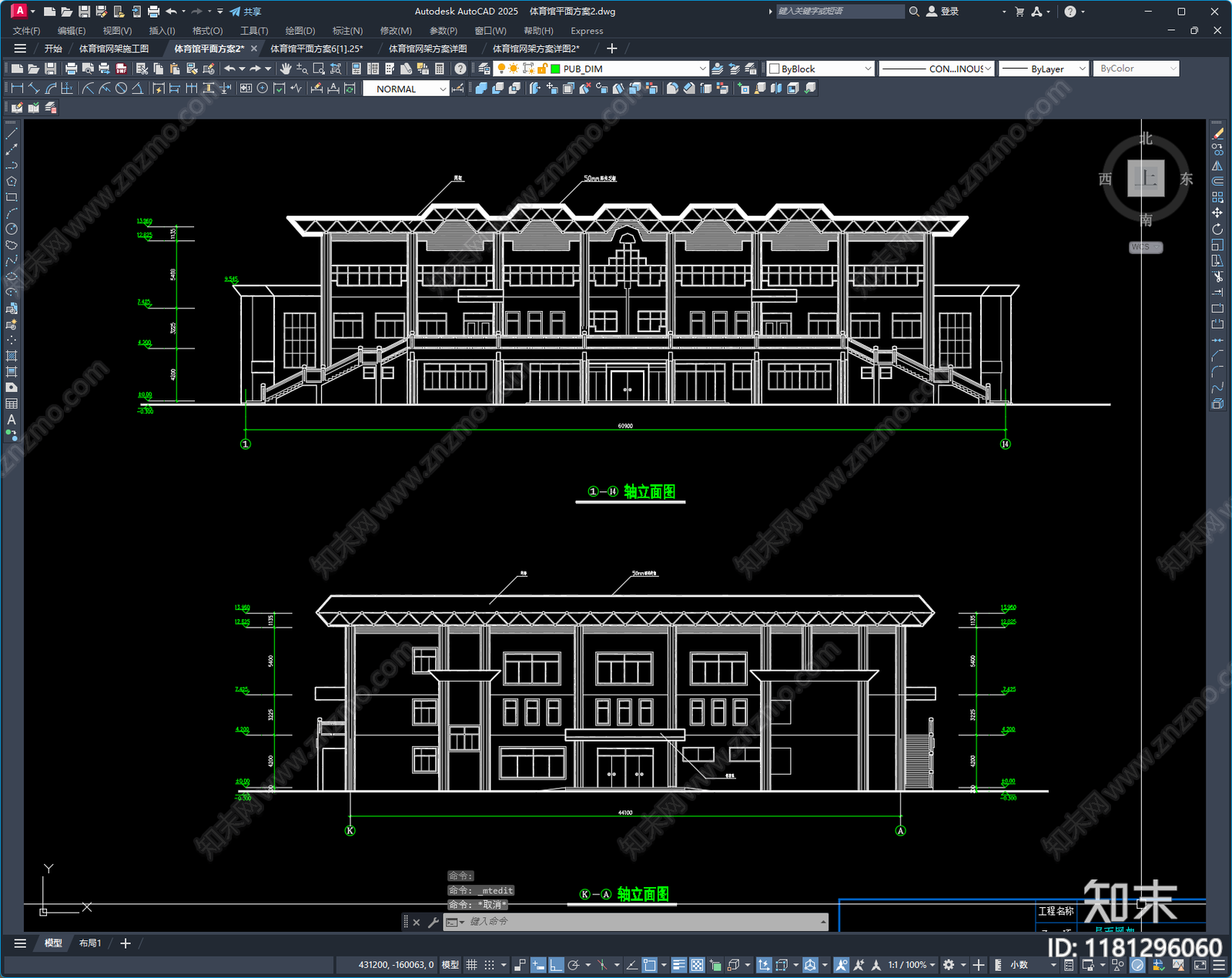This screenshot has height=978, width=1232.
Task: Select the Linear dimension tool
Action: pyautogui.click(x=17, y=89)
